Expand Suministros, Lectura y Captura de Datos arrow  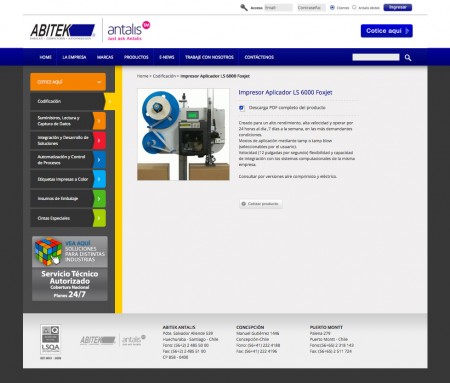[99, 121]
